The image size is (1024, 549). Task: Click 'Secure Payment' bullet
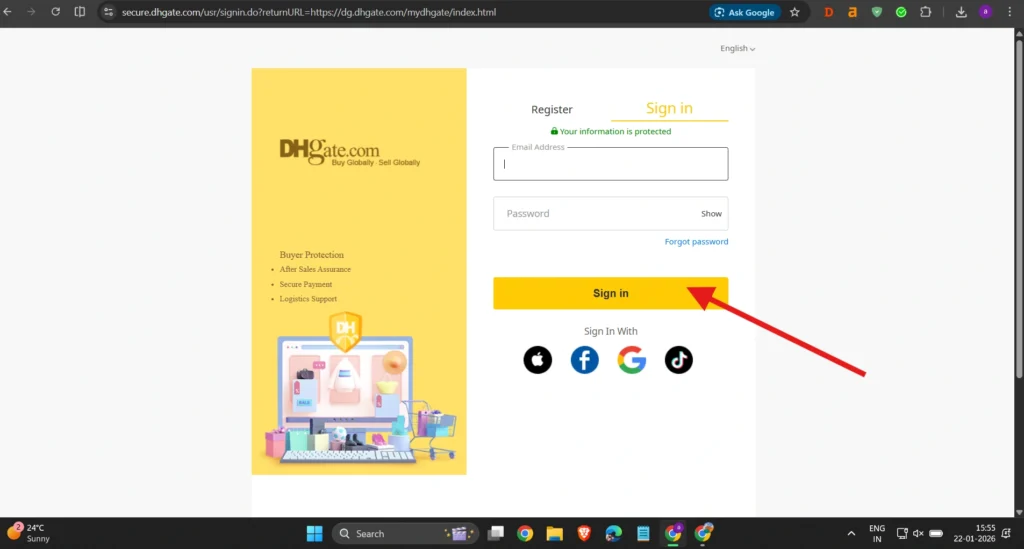(306, 284)
